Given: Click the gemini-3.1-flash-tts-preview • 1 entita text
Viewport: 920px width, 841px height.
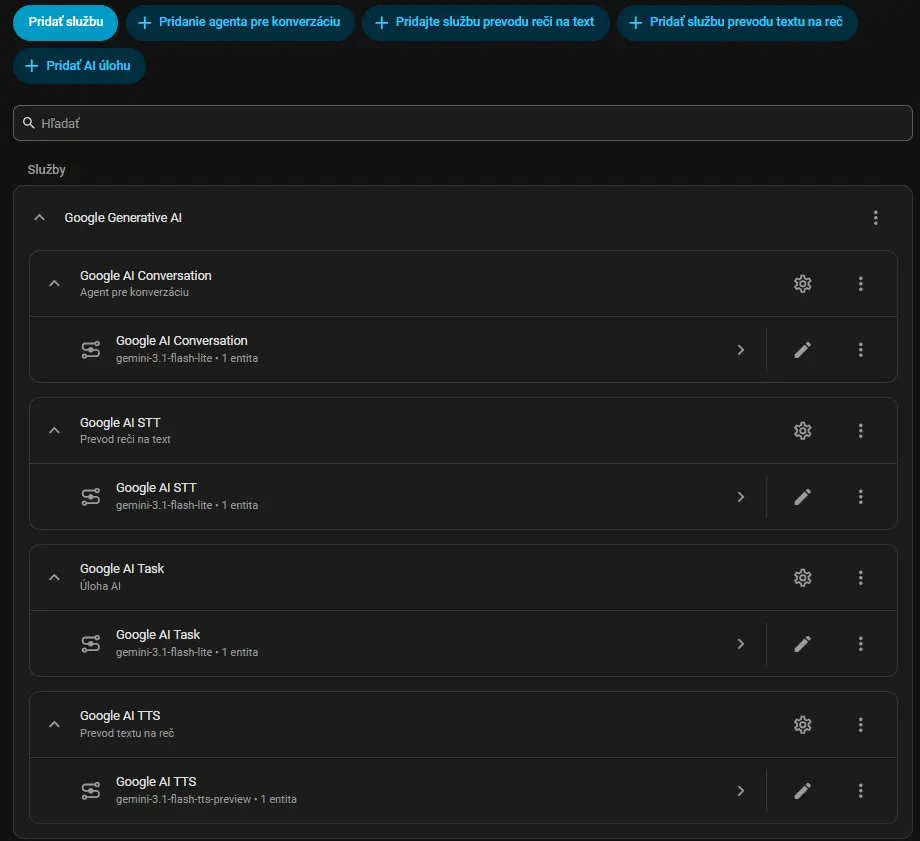Looking at the screenshot, I should click(206, 799).
